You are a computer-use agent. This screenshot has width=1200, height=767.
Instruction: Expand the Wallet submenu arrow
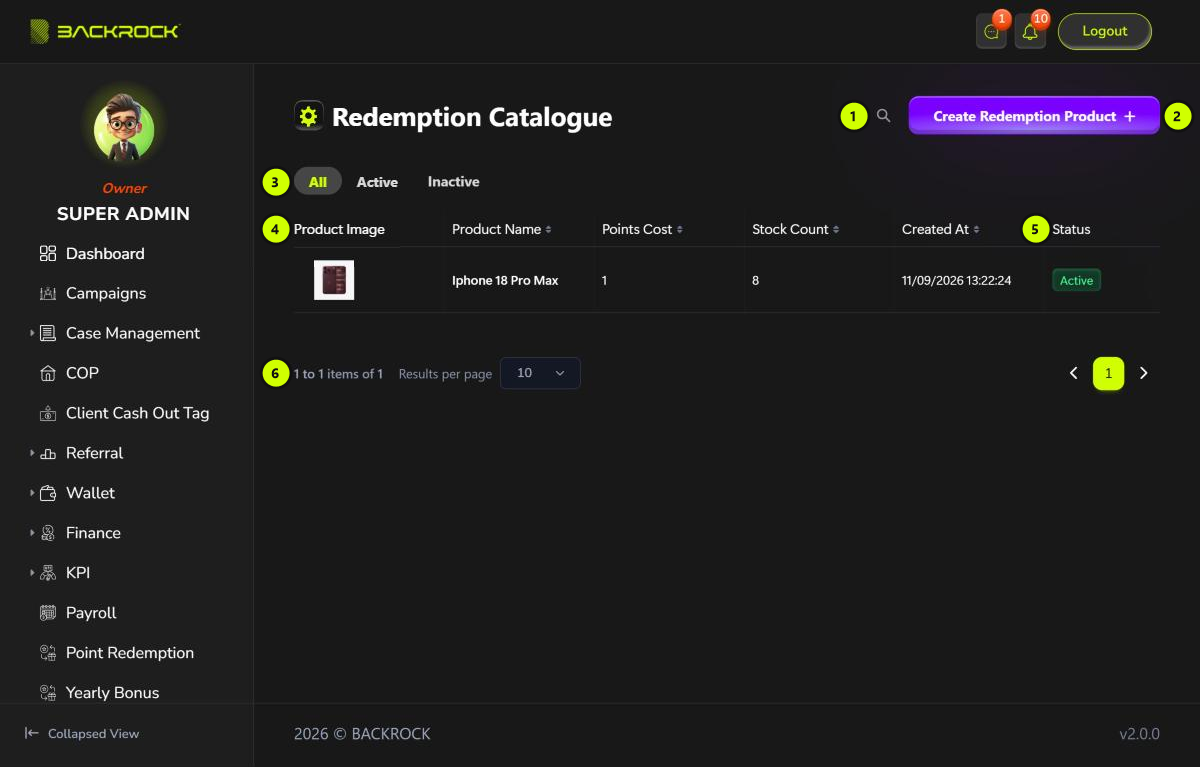pyautogui.click(x=32, y=493)
